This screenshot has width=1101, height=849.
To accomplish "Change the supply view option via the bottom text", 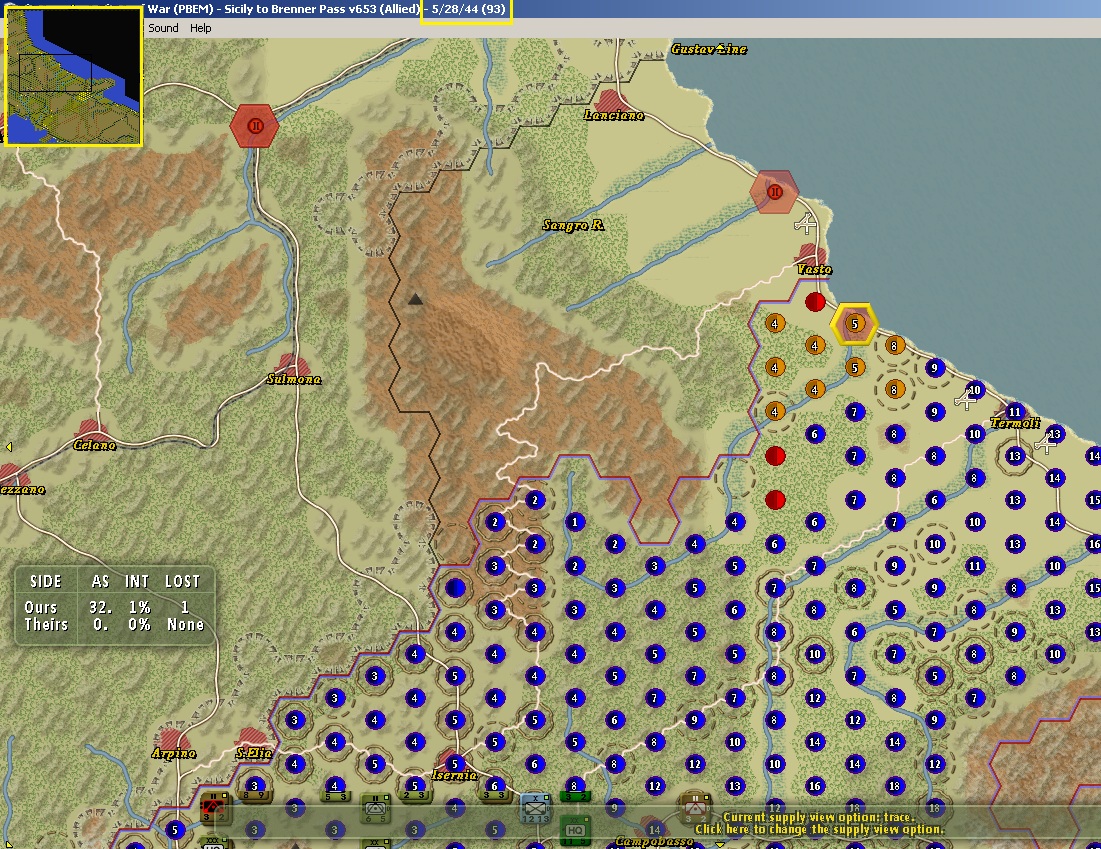I will click(819, 823).
